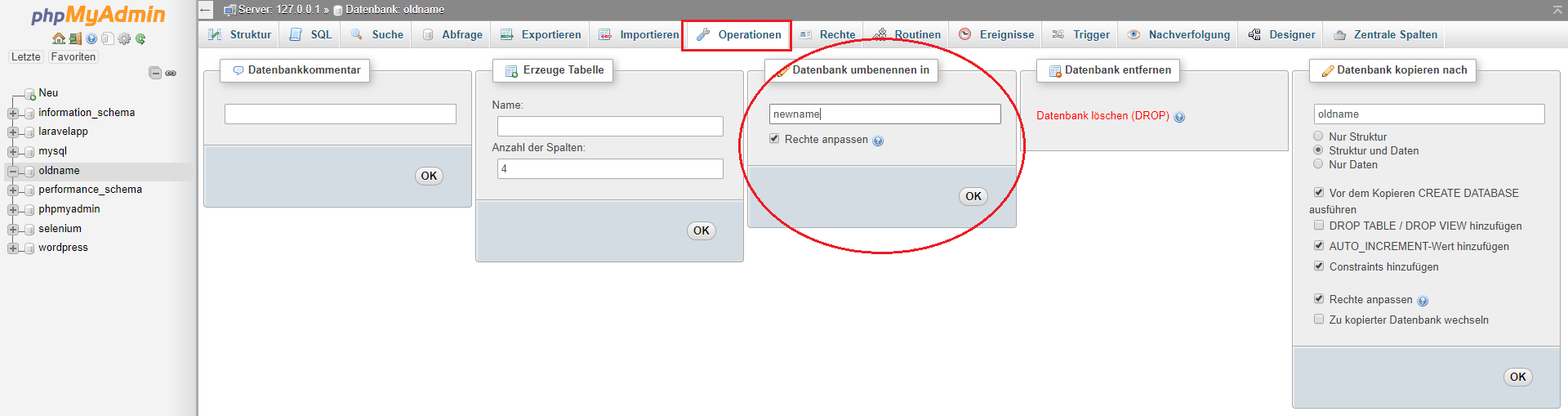This screenshot has width=1568, height=416.
Task: Select the Struktur und Daten radio option
Action: click(1318, 150)
